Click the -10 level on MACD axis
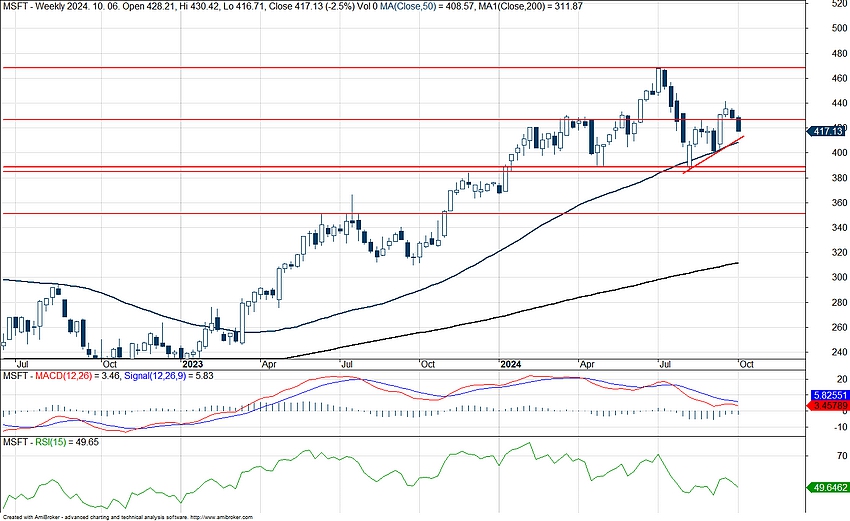This screenshot has height=521, width=850. [840, 427]
